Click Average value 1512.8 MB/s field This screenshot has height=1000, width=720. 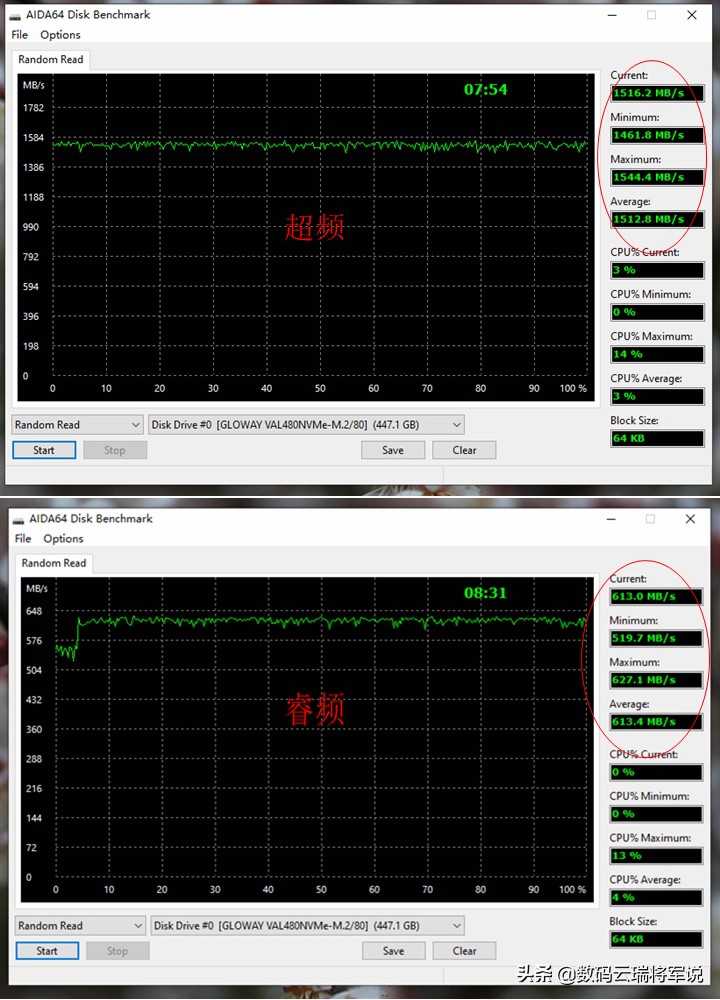(658, 219)
